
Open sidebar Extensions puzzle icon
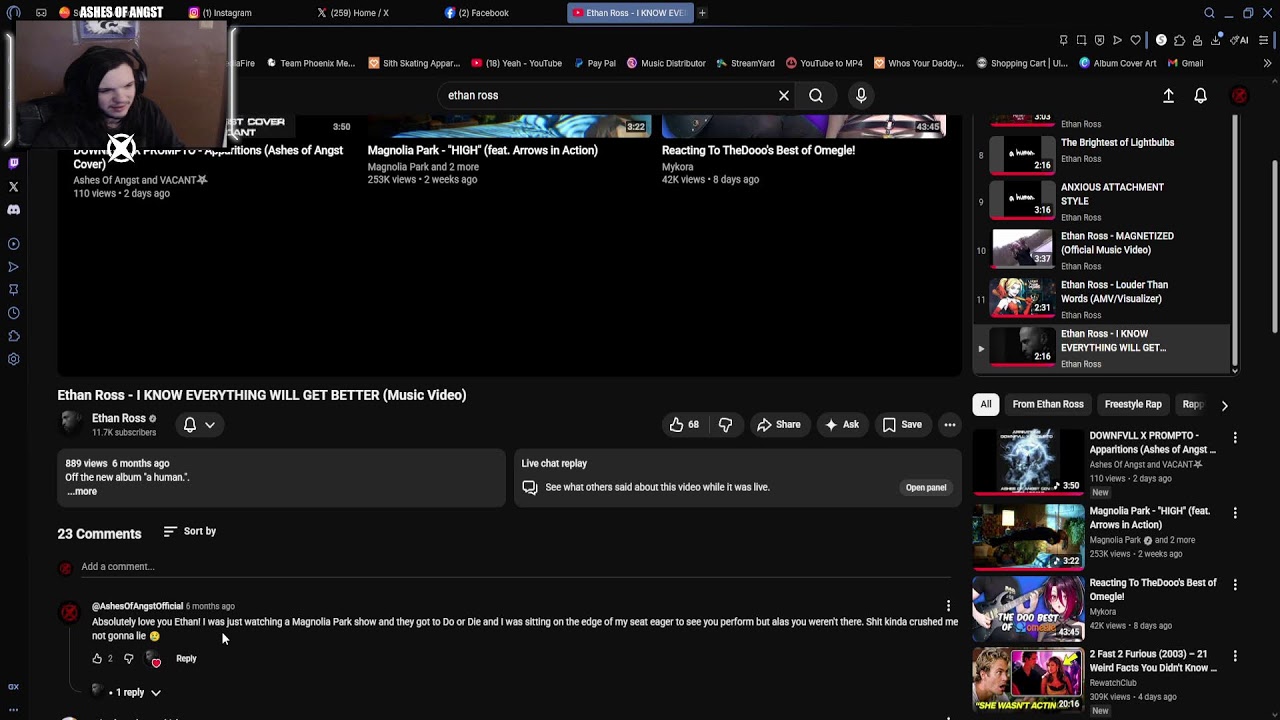coord(13,336)
